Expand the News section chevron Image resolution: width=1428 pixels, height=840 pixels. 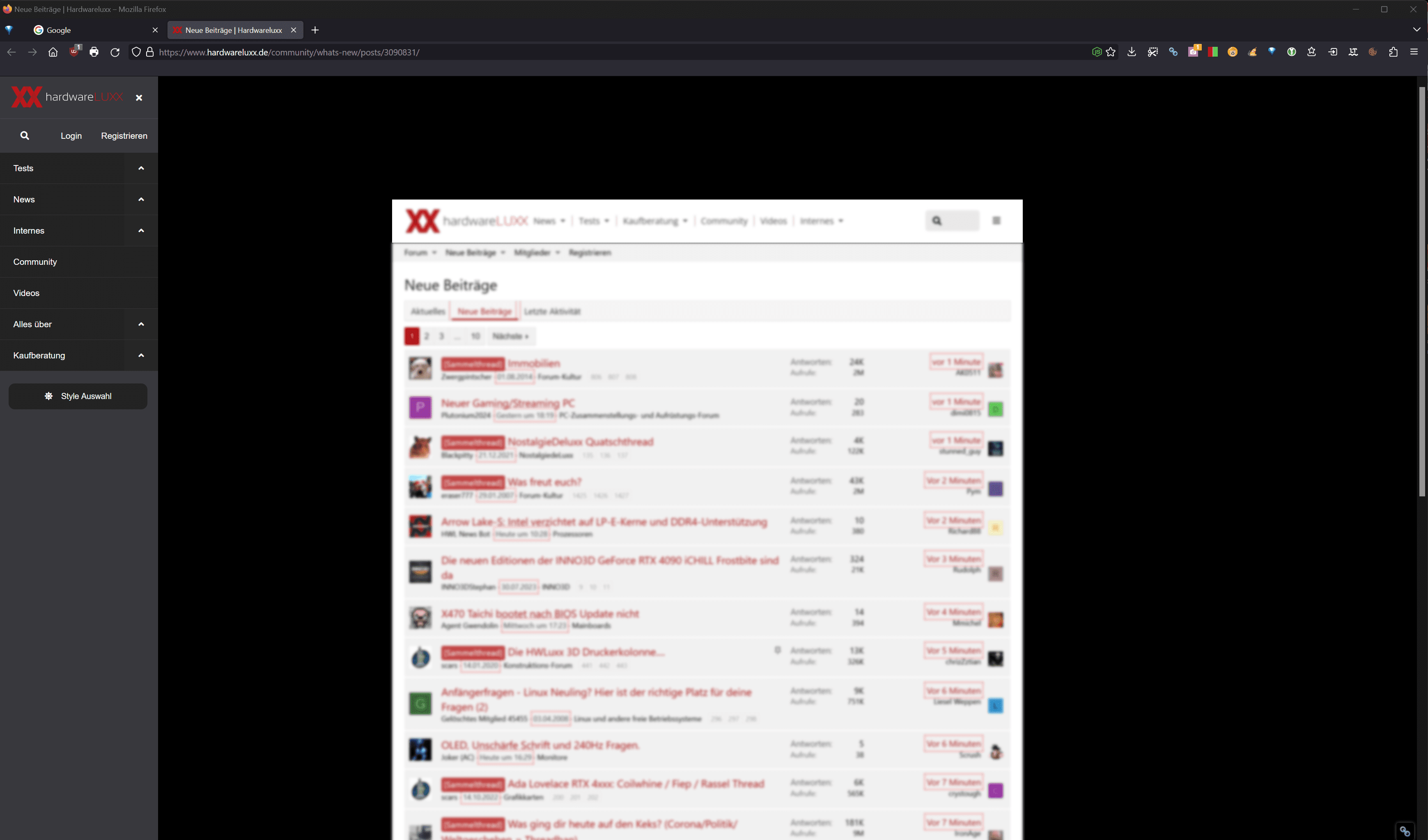[x=141, y=200]
